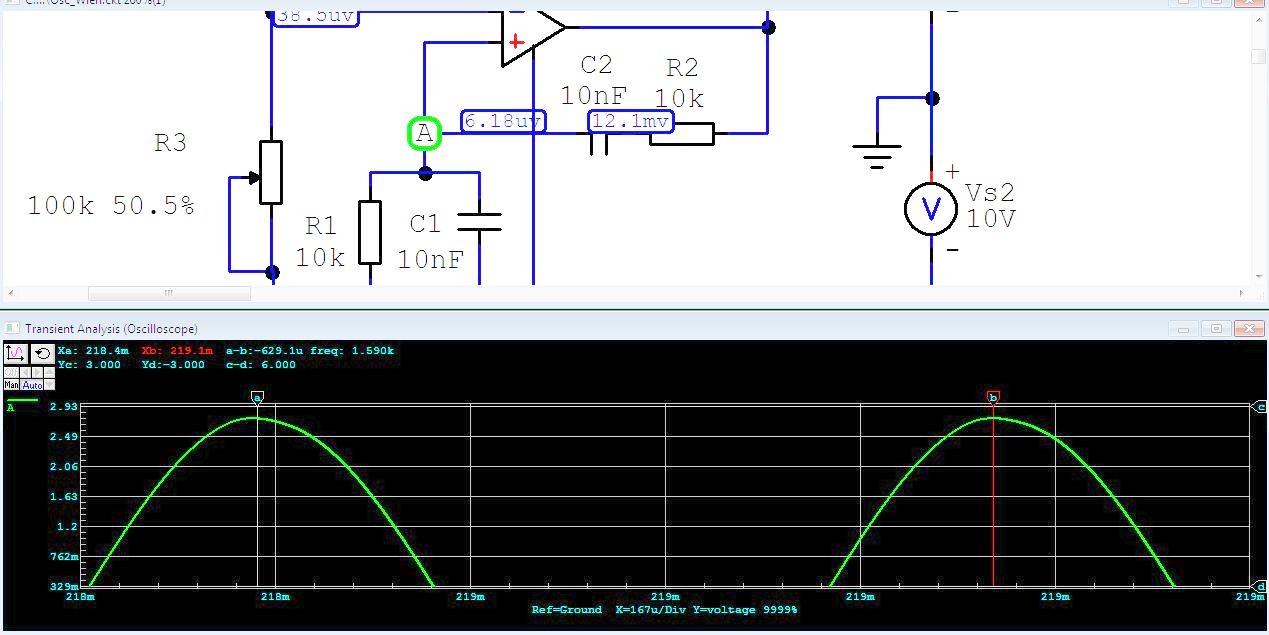Select the Auto trigger mode button

33,385
